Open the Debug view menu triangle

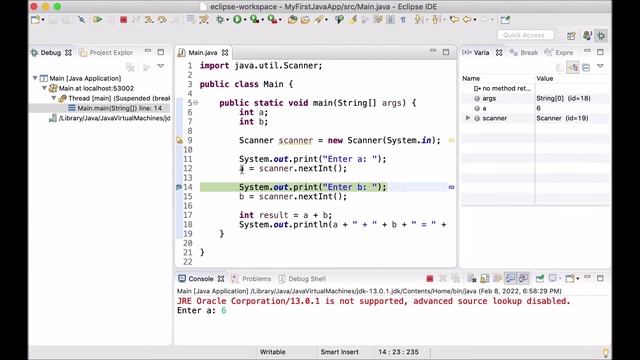click(x=161, y=66)
